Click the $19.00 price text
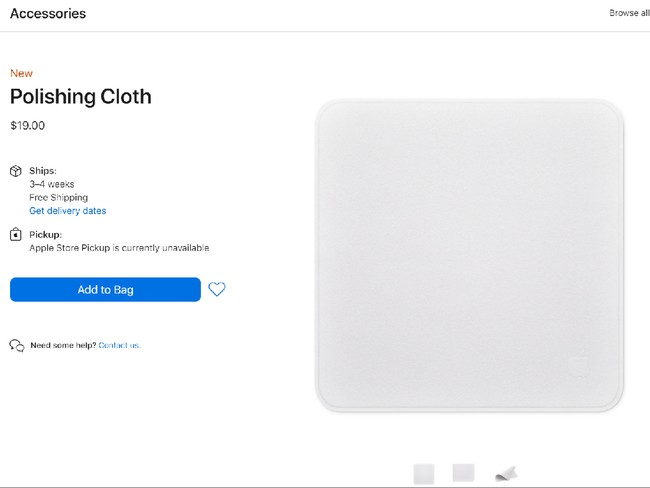The width and height of the screenshot is (650, 488). click(x=27, y=126)
